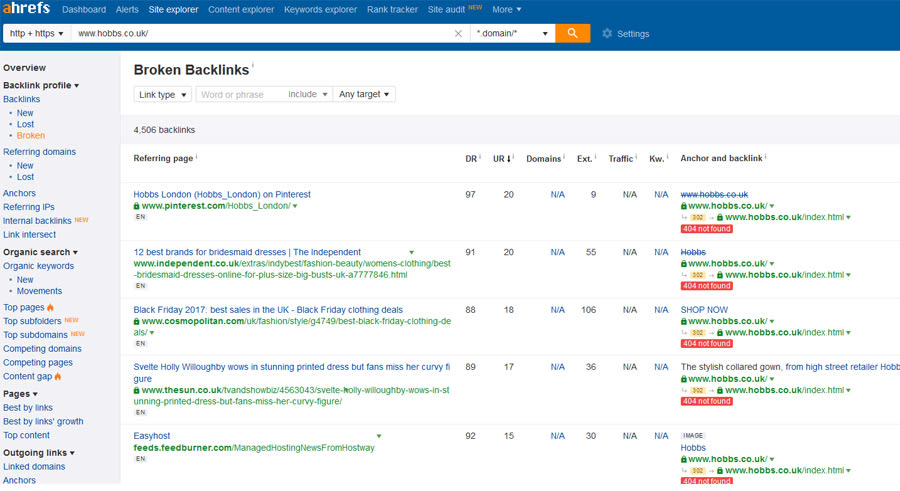Open Referring IPs link
The image size is (900, 491).
[x=29, y=207]
